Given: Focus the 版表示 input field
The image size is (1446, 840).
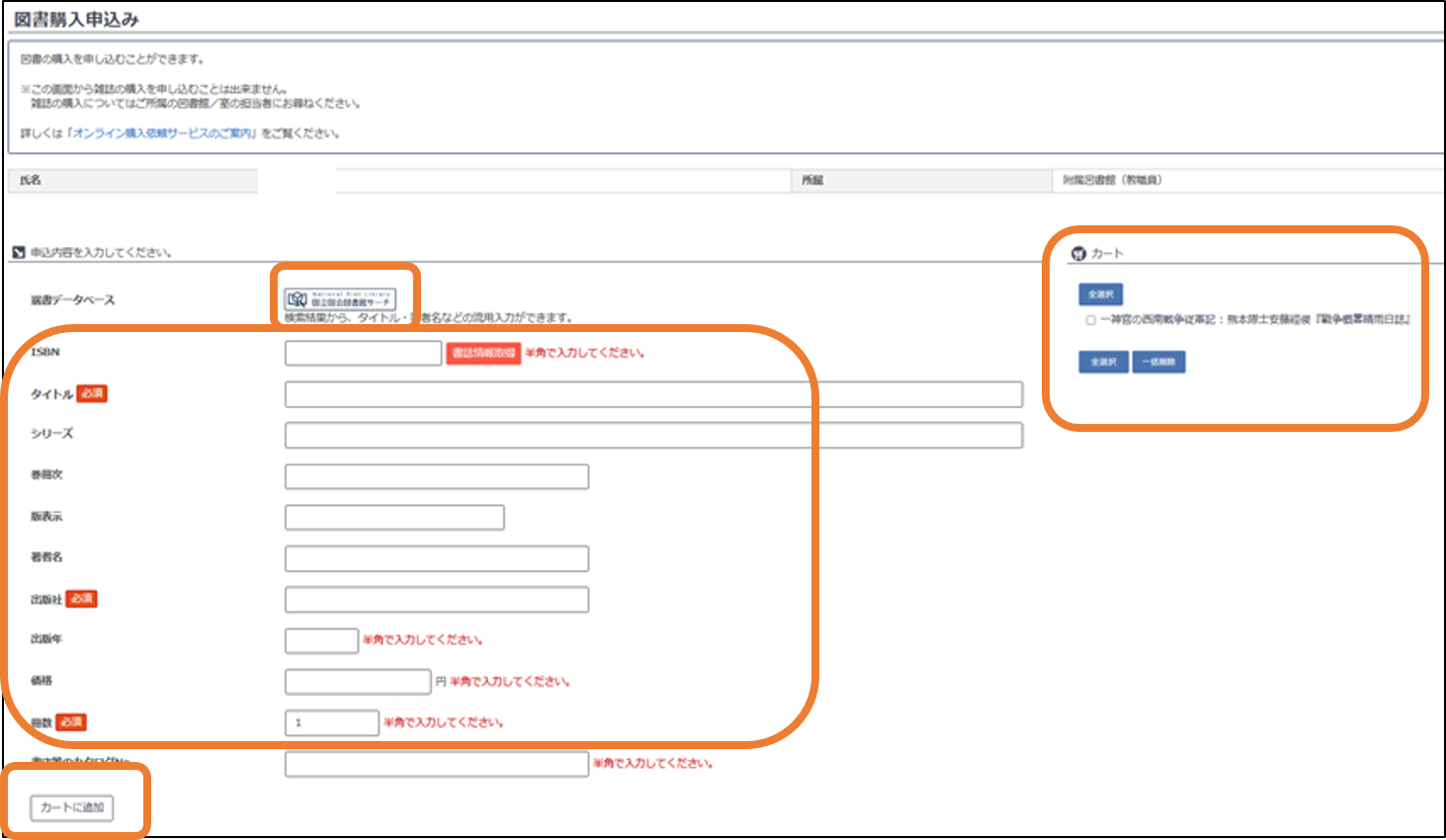Looking at the screenshot, I should tap(394, 517).
